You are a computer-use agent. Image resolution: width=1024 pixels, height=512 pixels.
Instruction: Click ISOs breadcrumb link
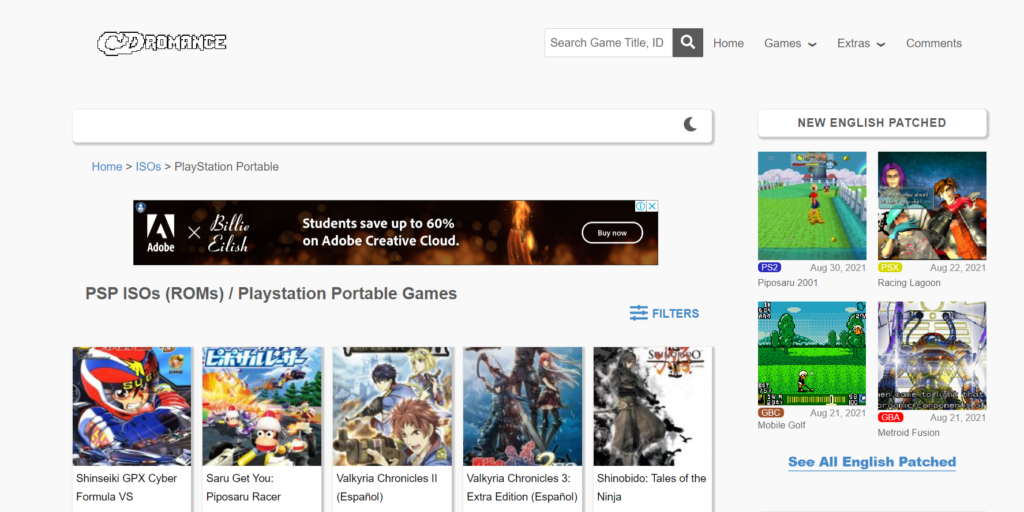(148, 167)
